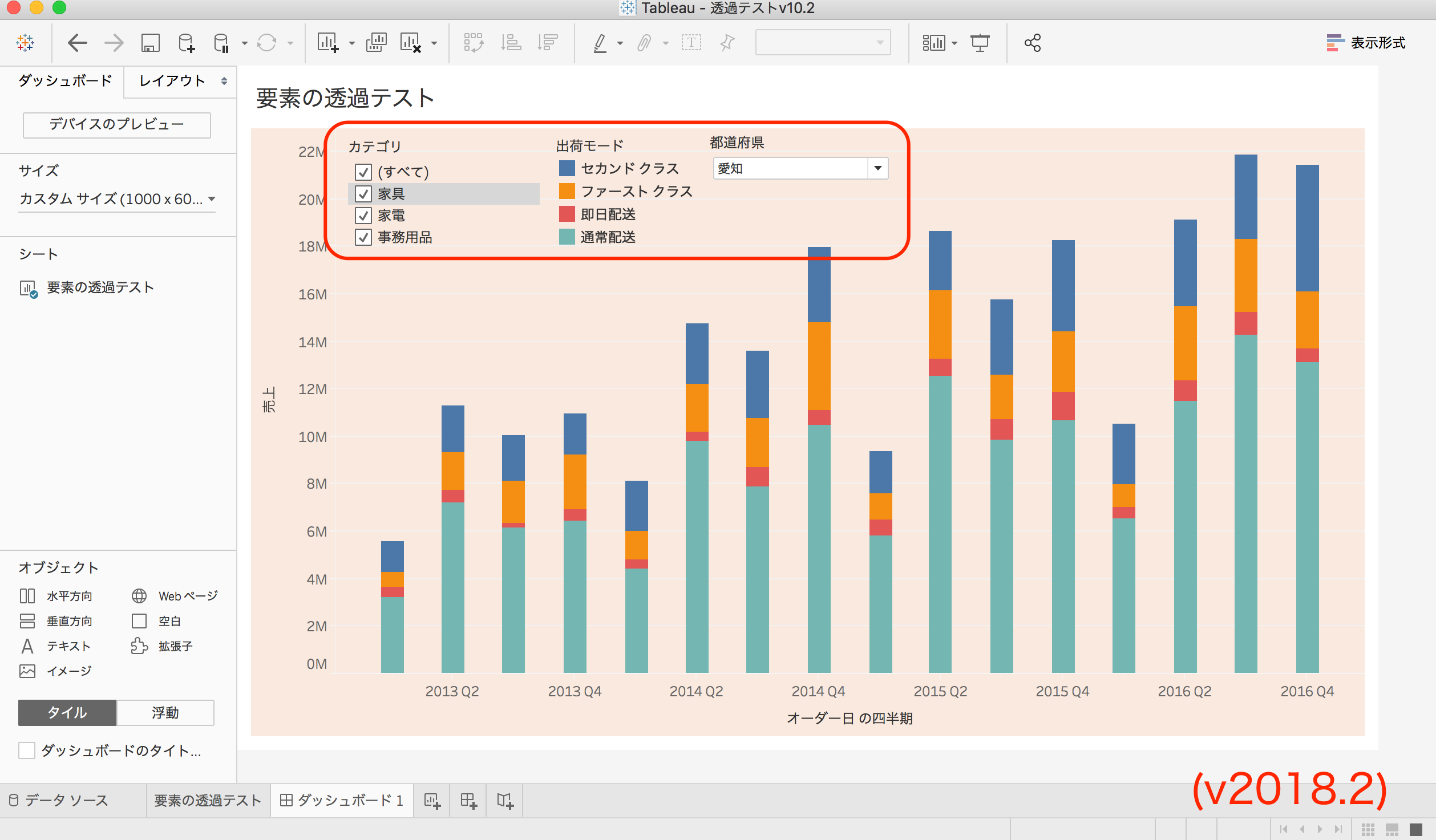Open the 都道府県 dropdown showing 愛知

click(x=877, y=168)
